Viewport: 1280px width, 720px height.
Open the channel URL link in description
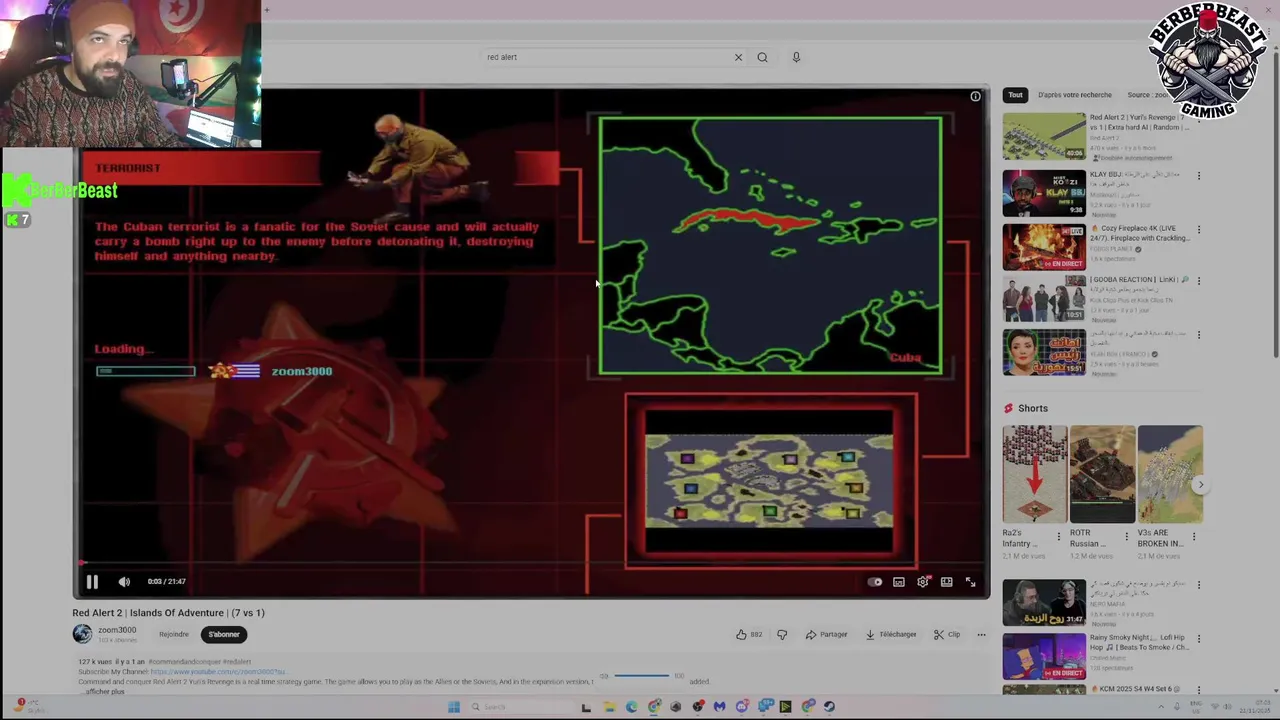pyautogui.click(x=218, y=672)
